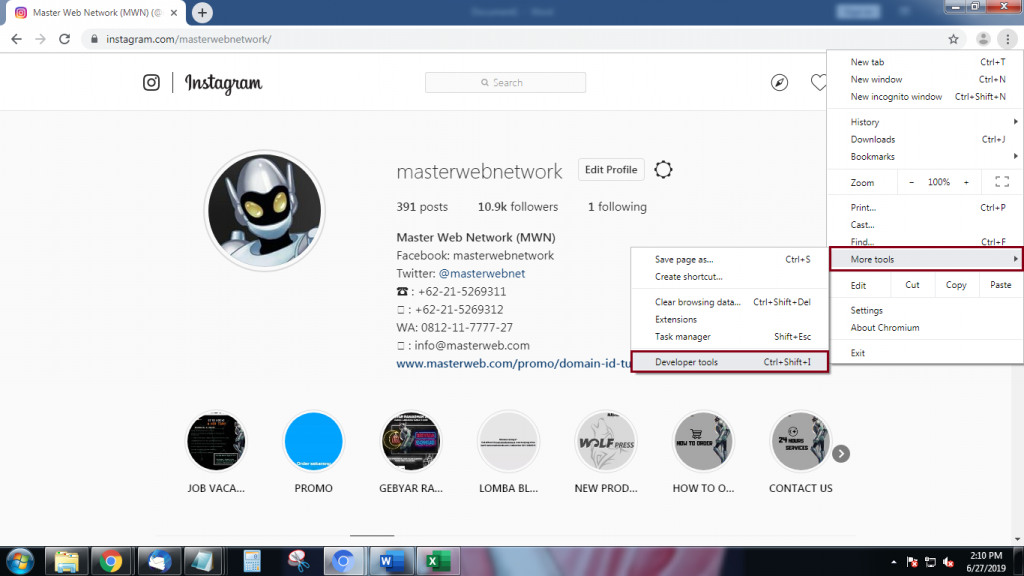Increase zoom with the plus button

967,182
